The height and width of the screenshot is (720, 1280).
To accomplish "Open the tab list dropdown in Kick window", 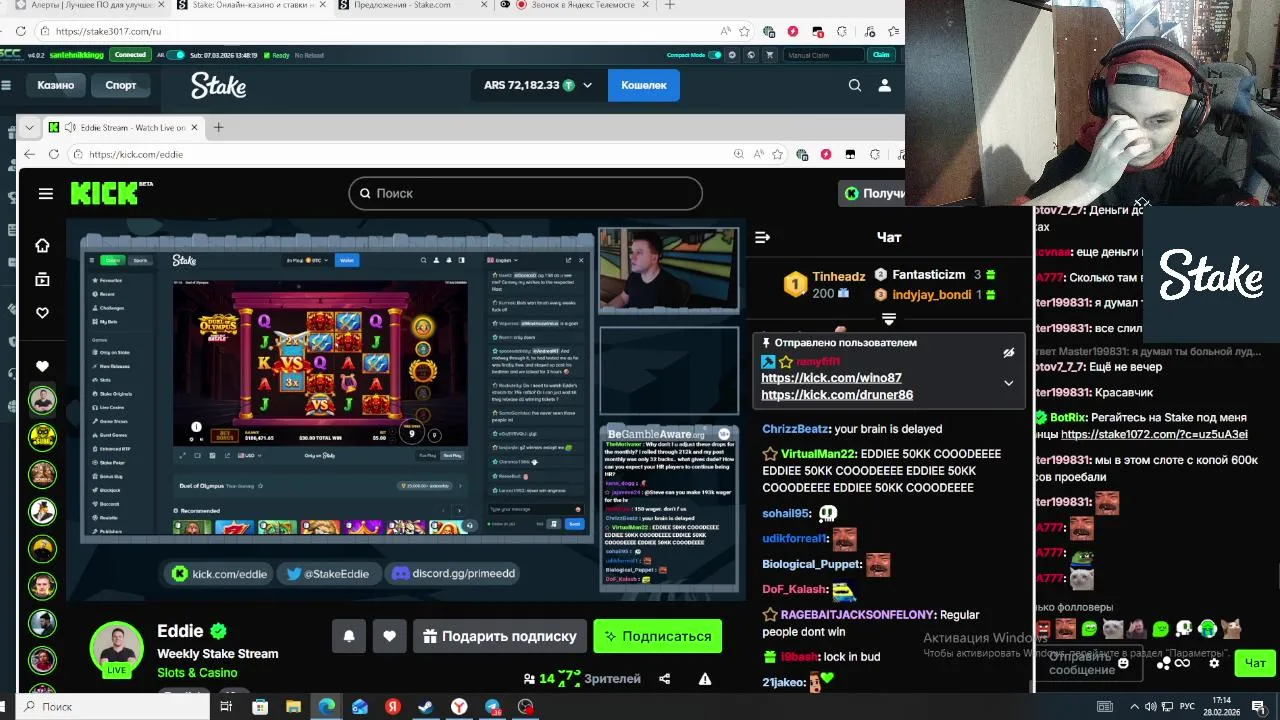I will point(29,127).
